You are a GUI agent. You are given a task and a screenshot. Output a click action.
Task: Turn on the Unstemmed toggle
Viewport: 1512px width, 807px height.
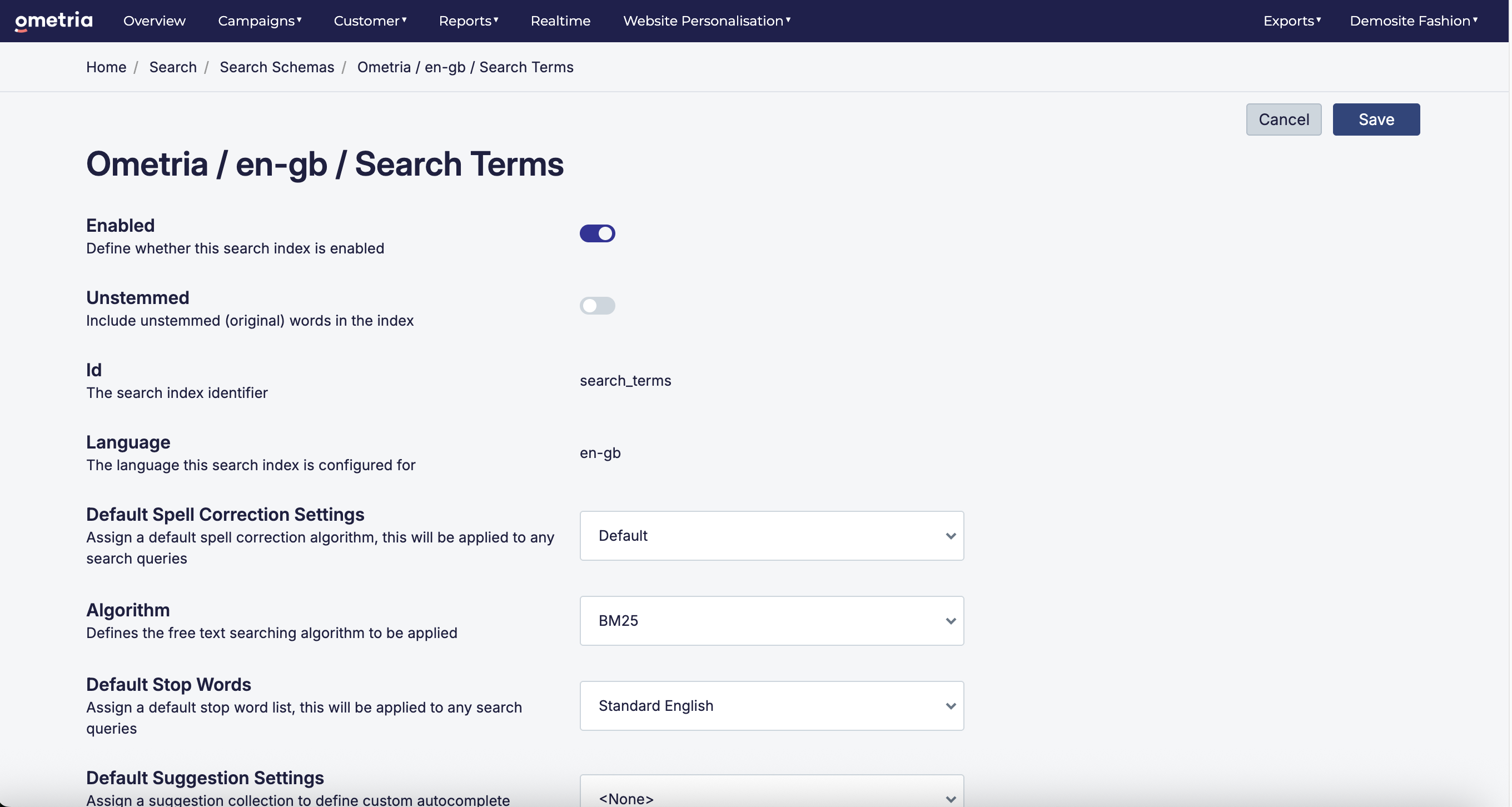[598, 306]
